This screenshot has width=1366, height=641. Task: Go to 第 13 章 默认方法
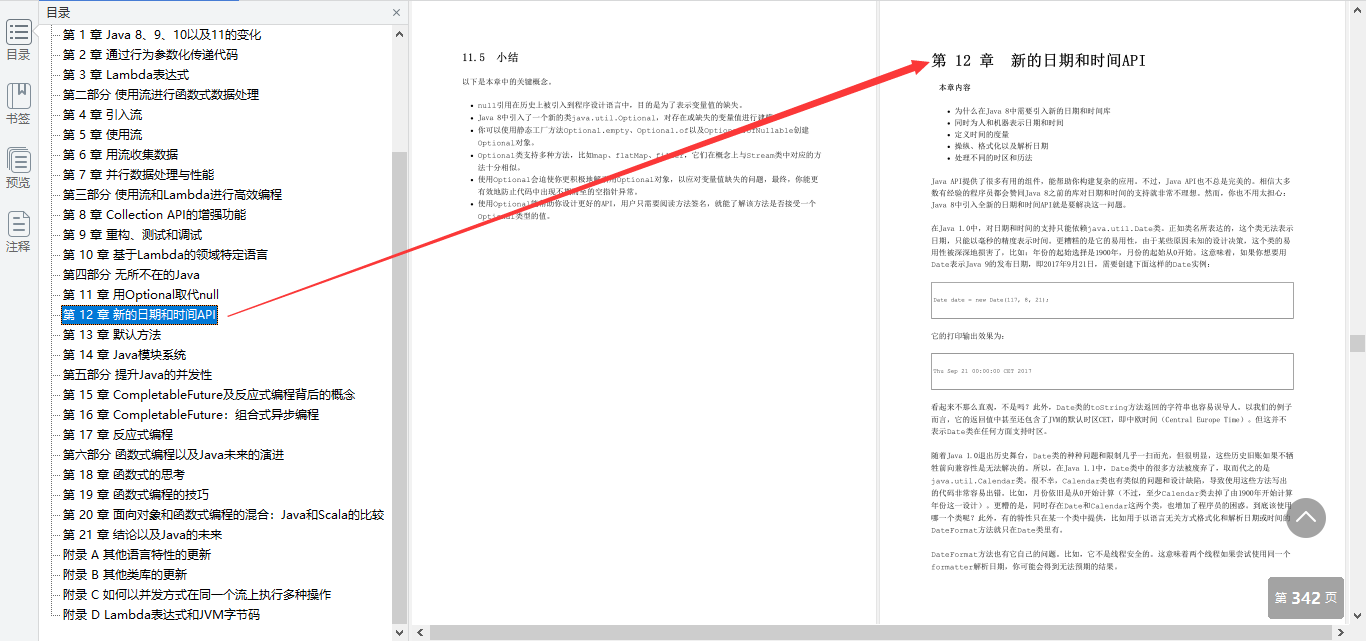[x=111, y=334]
